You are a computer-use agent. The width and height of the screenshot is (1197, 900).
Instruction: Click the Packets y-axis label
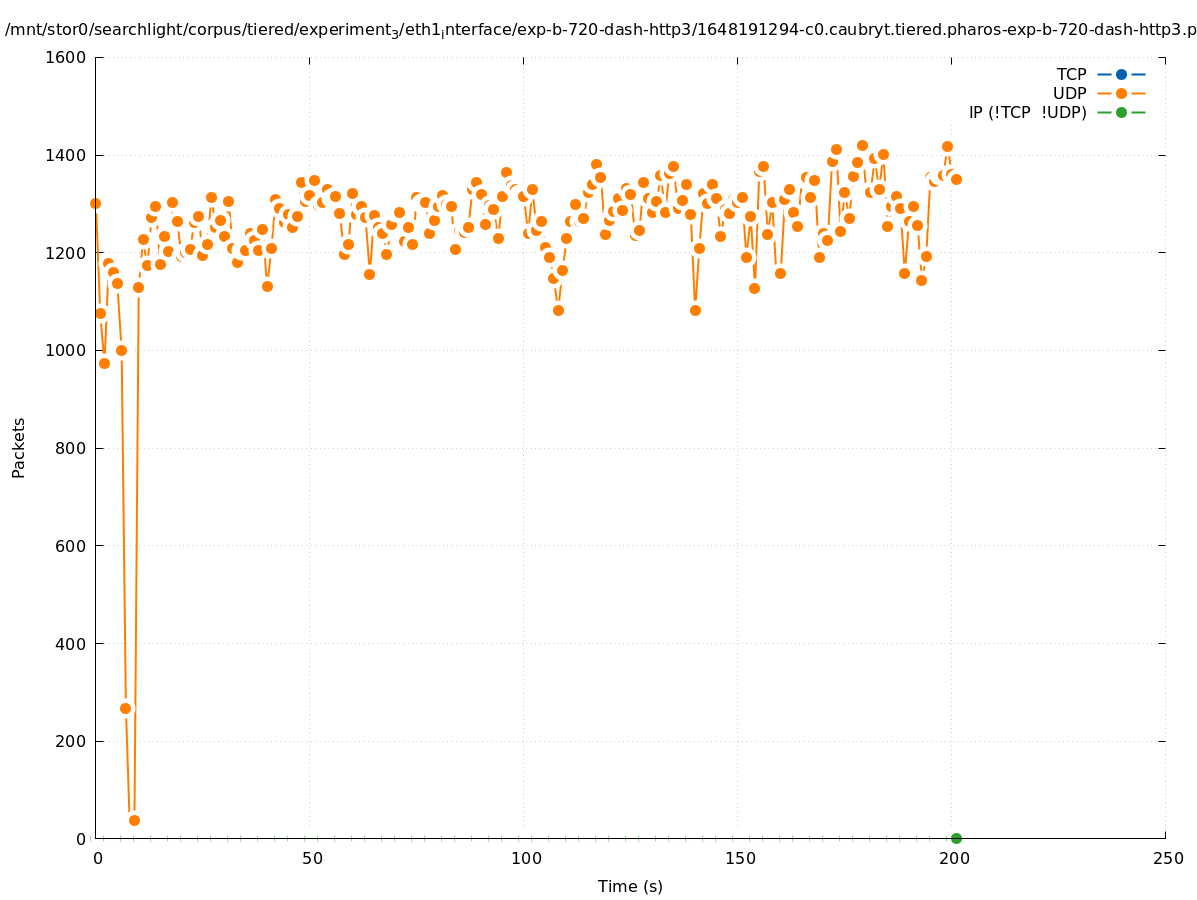(19, 448)
